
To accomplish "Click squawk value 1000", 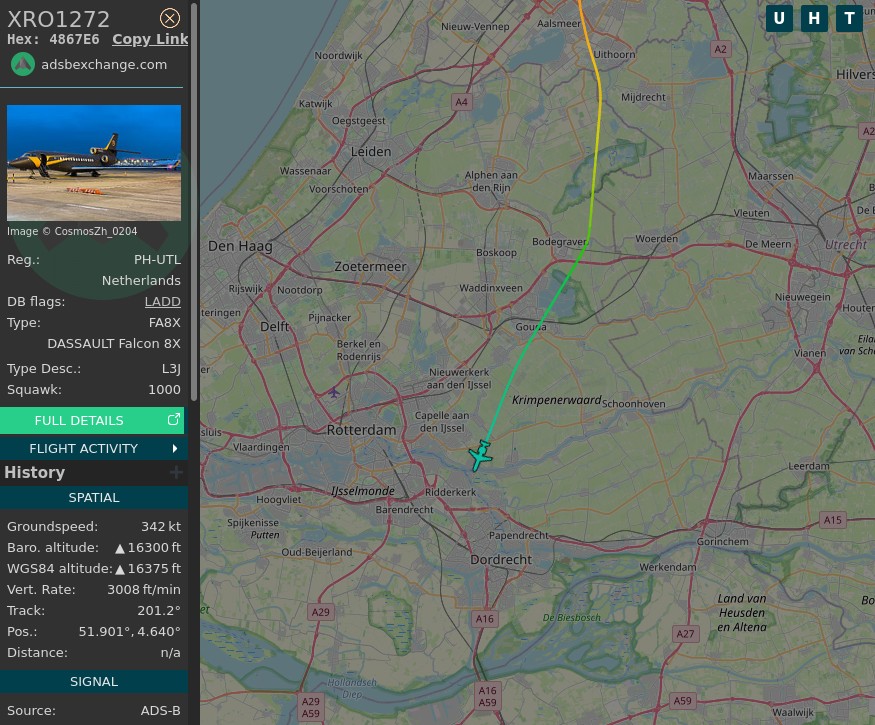I will tap(164, 390).
